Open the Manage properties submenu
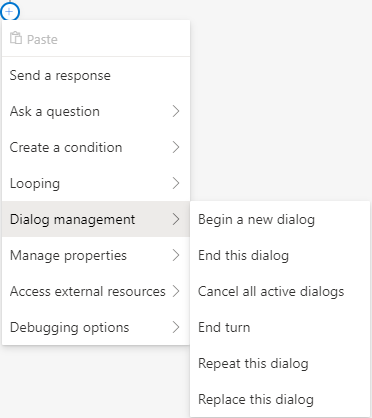The image size is (372, 418). pos(96,255)
